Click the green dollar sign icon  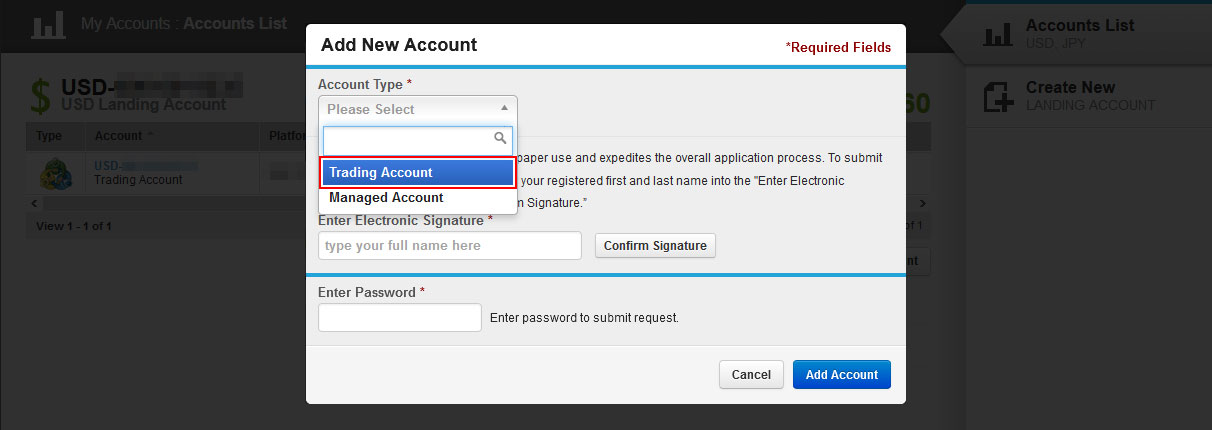pos(40,97)
